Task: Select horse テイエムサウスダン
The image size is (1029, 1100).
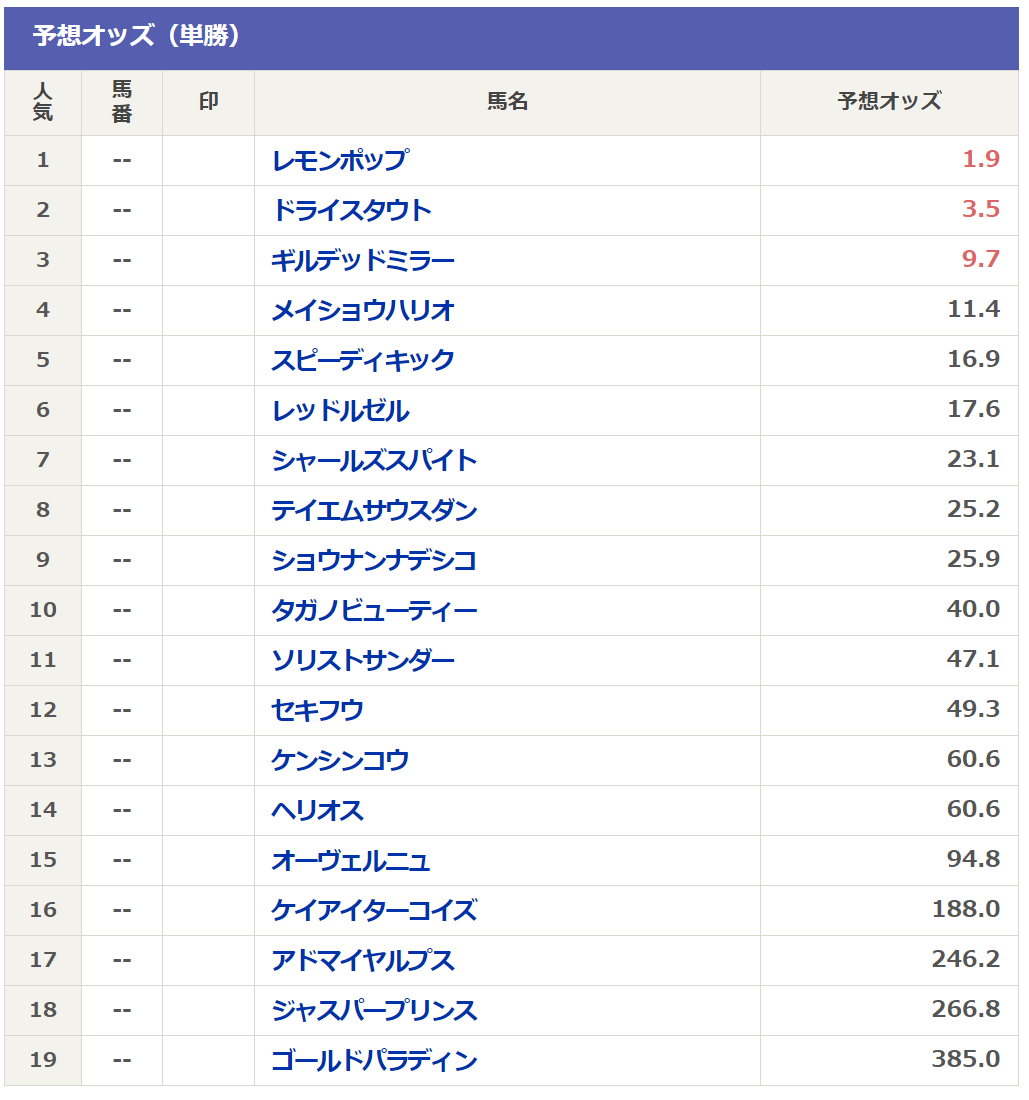Action: pos(374,510)
